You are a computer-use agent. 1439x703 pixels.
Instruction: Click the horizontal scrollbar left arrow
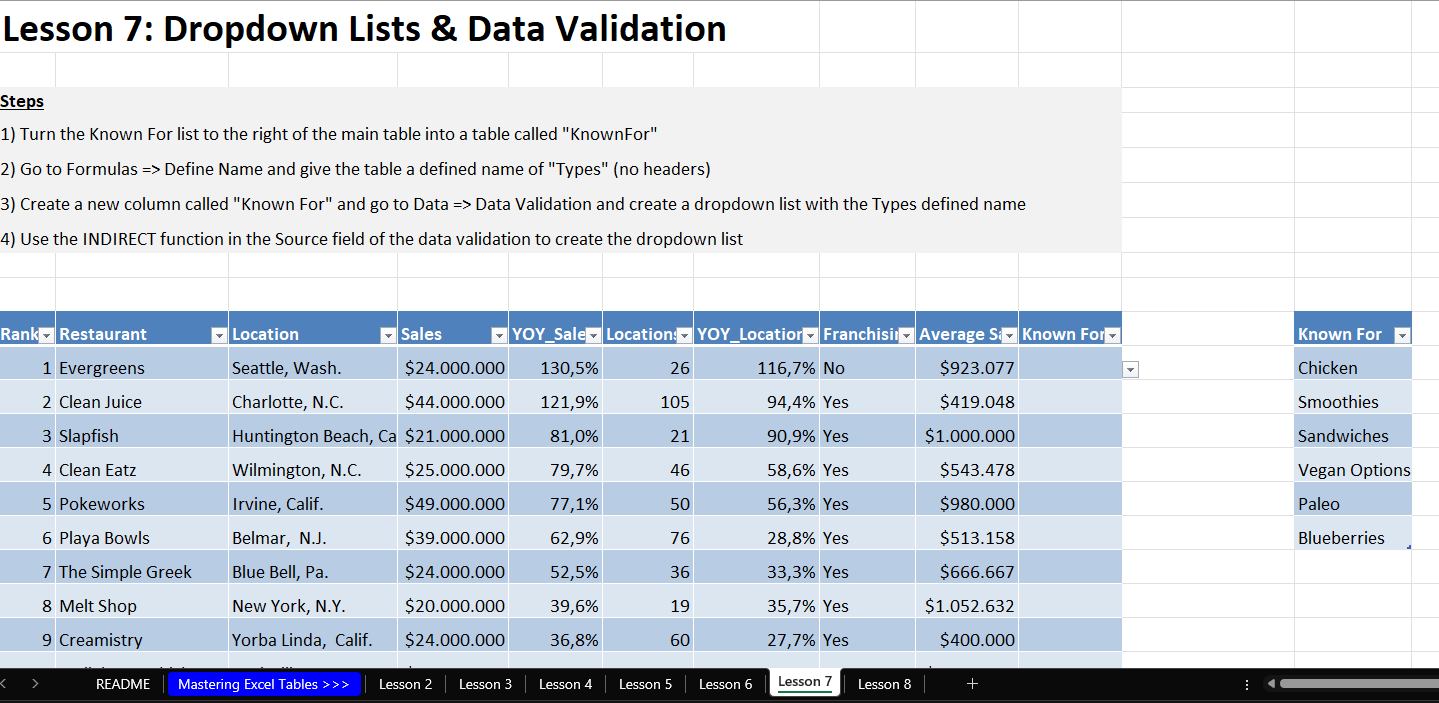[1270, 684]
